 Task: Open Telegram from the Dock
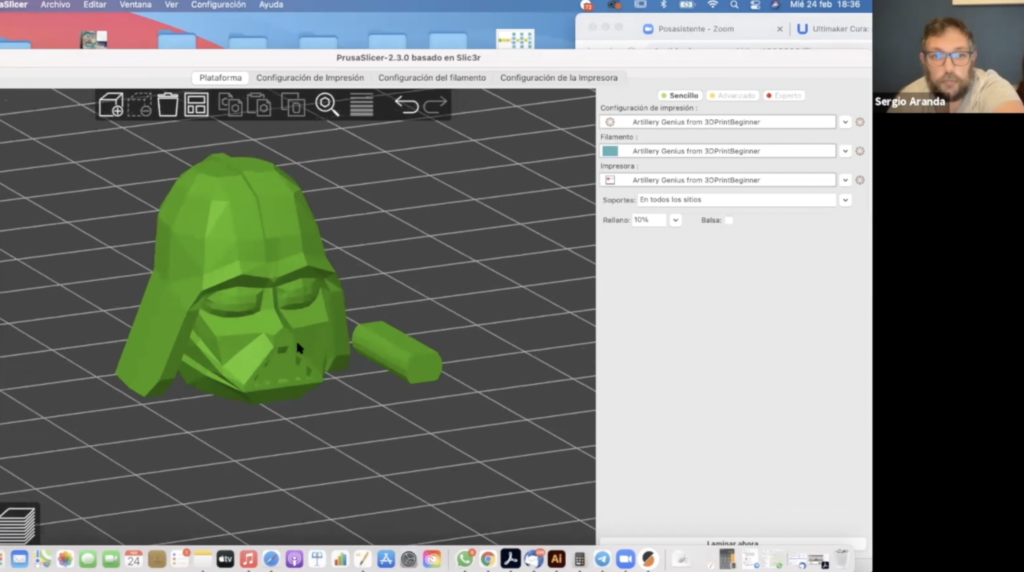pos(602,559)
